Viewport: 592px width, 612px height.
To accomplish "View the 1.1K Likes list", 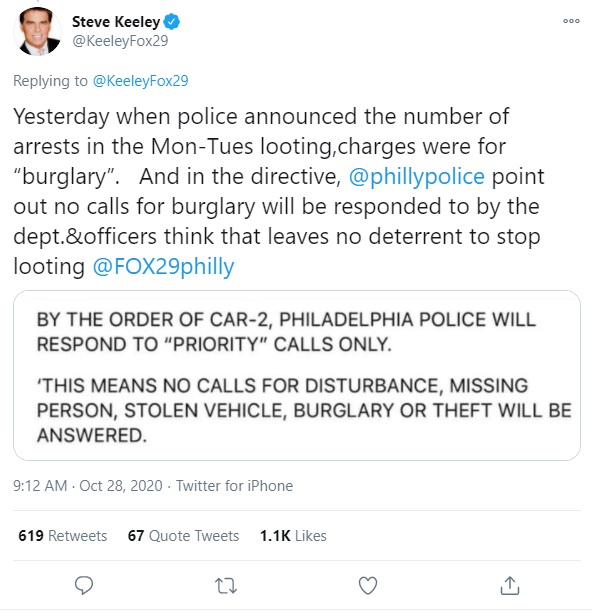I will (293, 536).
